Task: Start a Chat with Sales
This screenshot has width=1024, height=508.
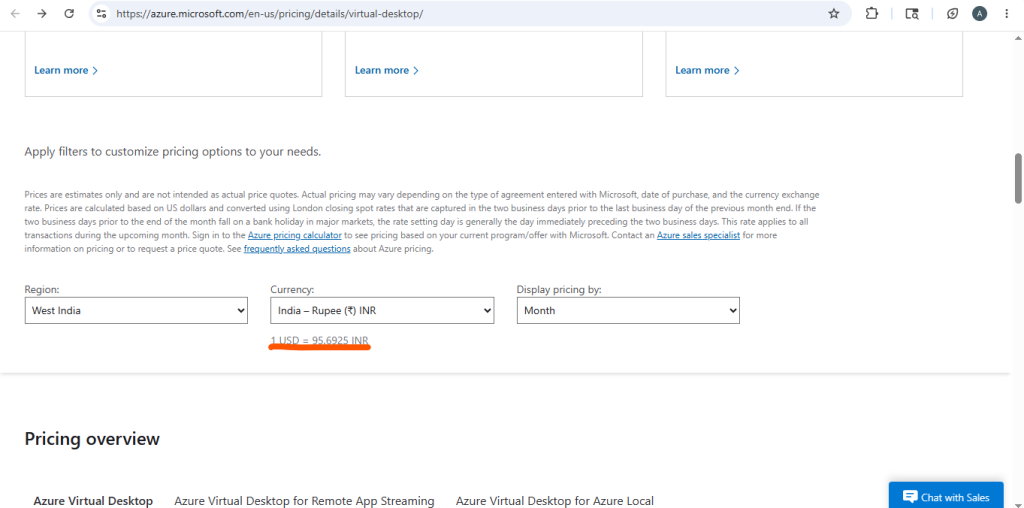Action: pyautogui.click(x=946, y=496)
